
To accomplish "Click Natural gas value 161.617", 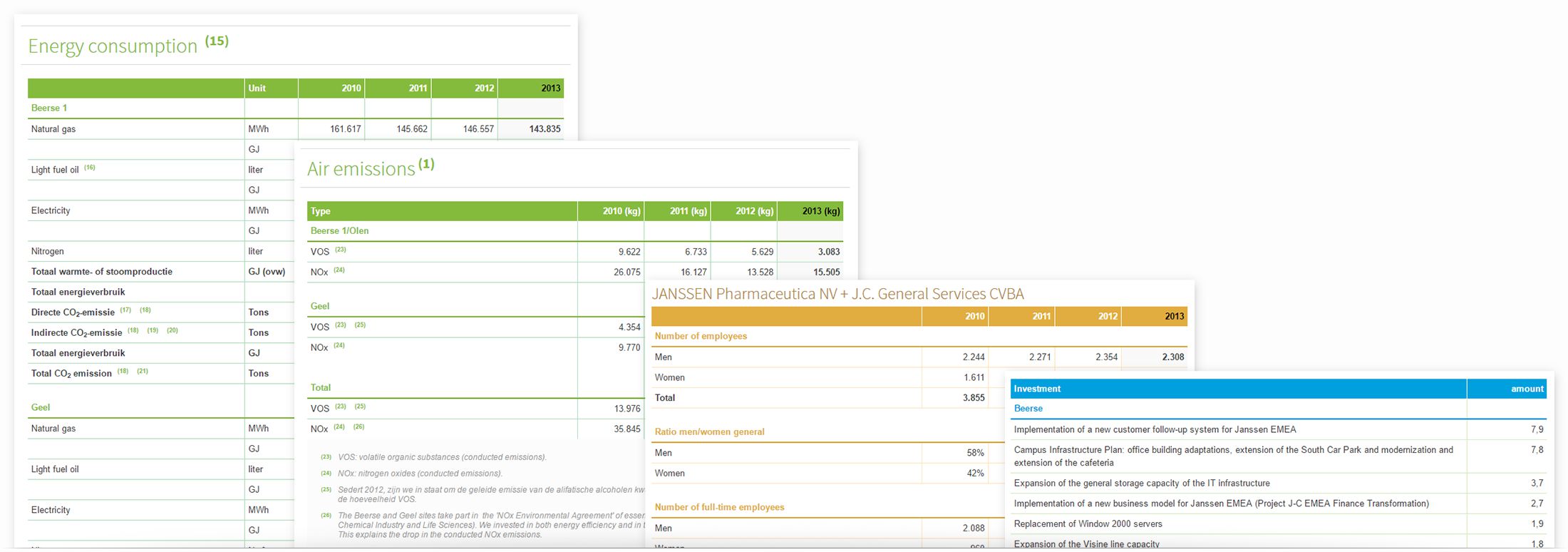I will [345, 129].
